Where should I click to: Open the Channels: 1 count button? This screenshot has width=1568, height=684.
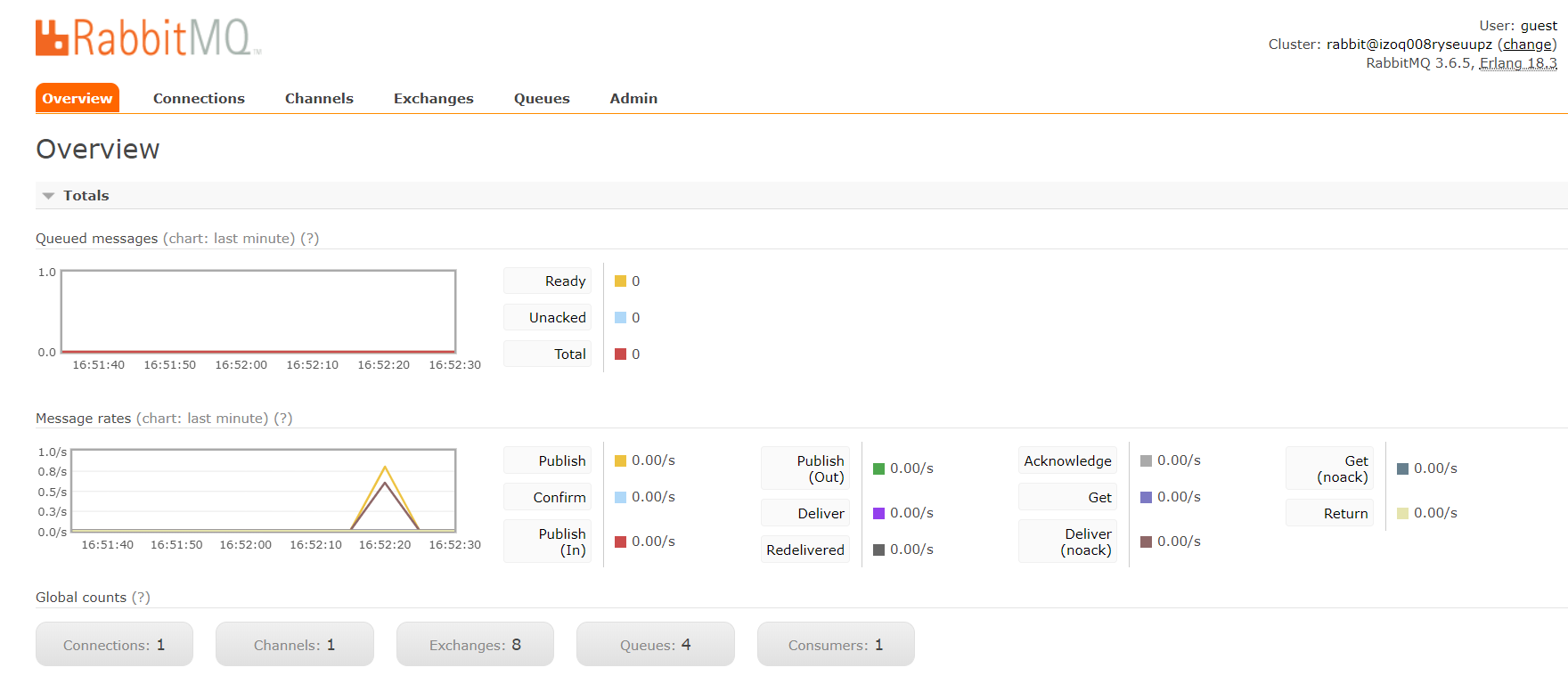294,644
